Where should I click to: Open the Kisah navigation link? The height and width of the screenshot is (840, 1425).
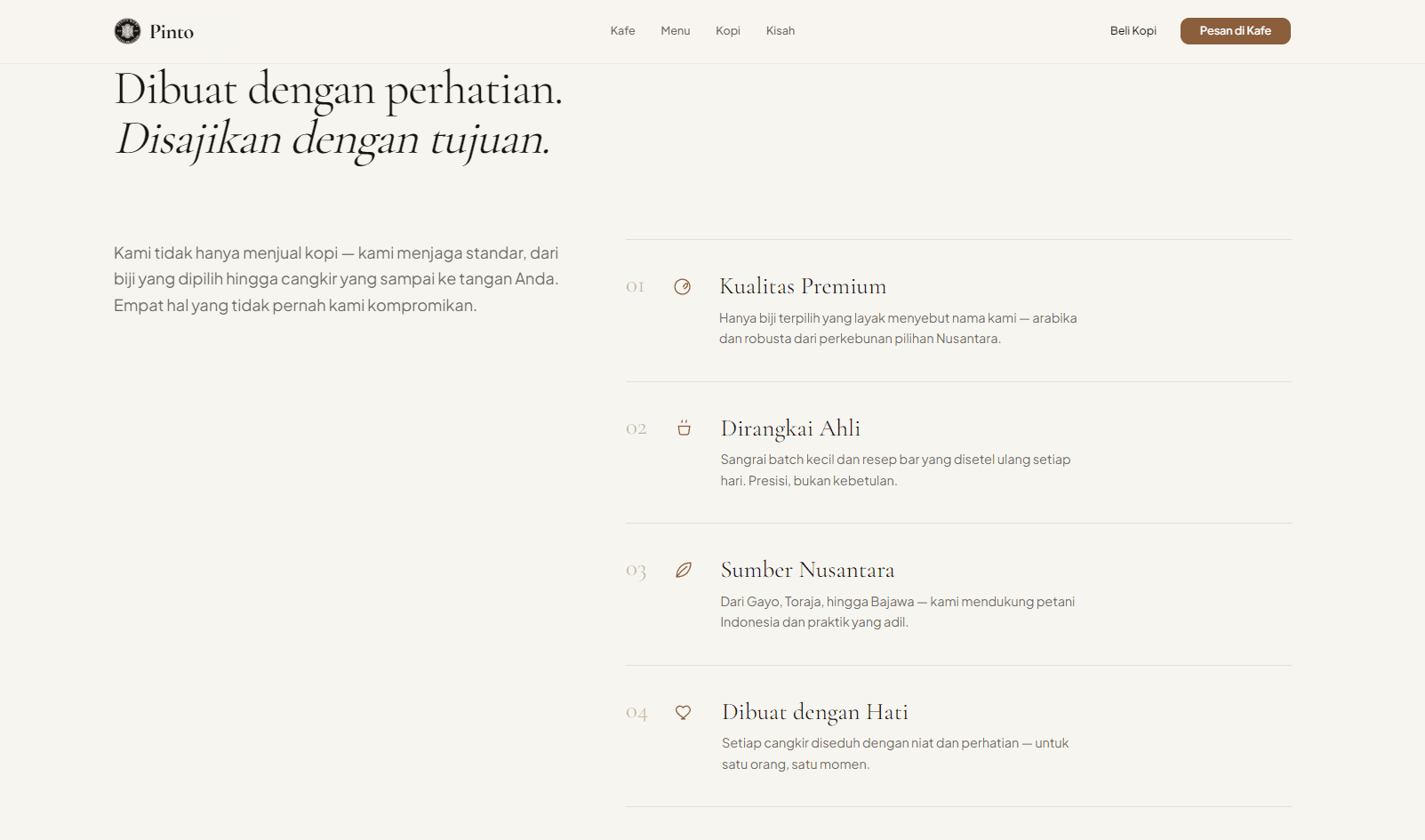tap(781, 31)
